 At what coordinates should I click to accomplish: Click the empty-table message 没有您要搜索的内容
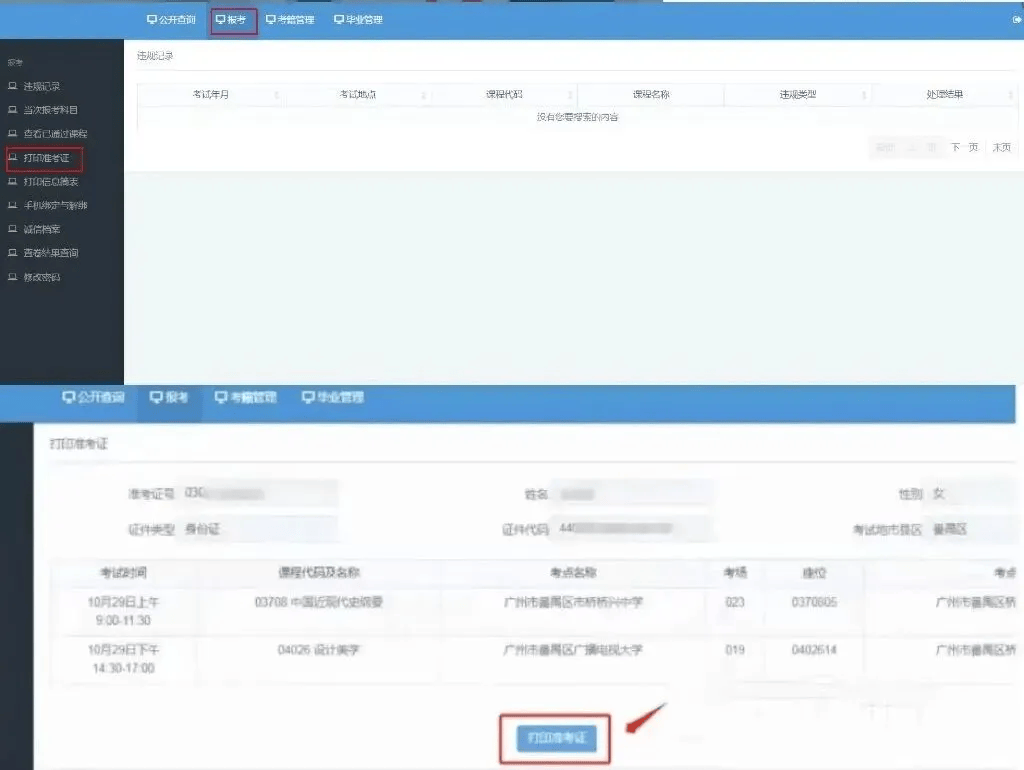click(577, 117)
